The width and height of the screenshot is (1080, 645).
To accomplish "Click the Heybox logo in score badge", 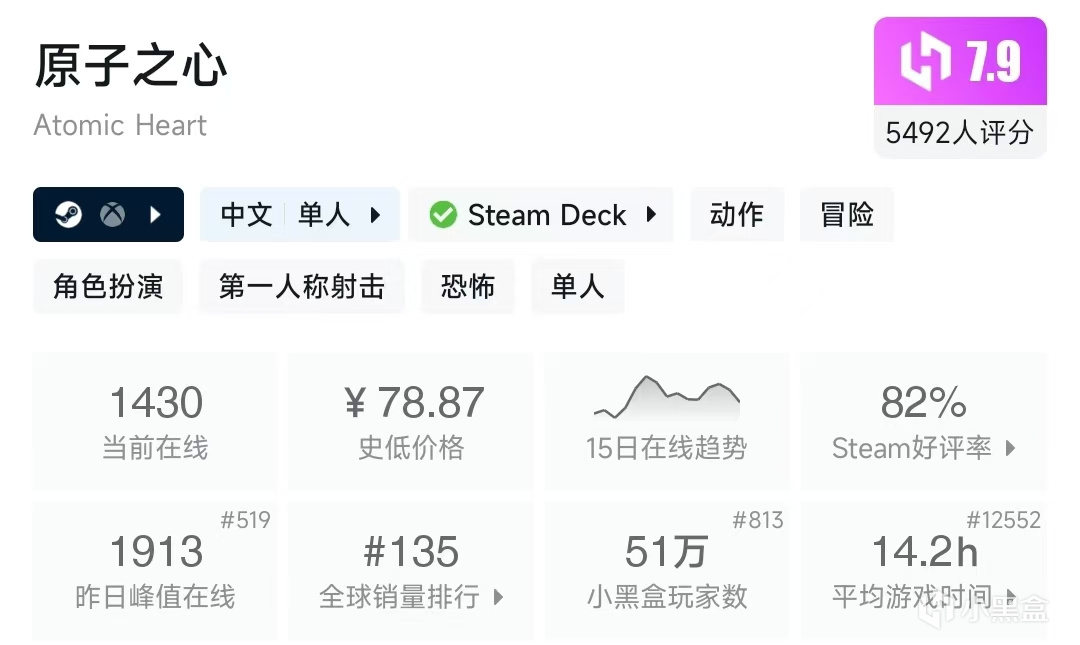I will tap(925, 62).
